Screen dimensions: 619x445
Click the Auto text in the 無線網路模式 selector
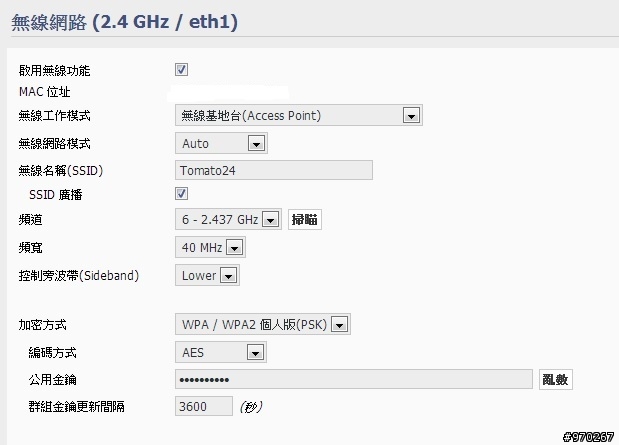point(195,144)
